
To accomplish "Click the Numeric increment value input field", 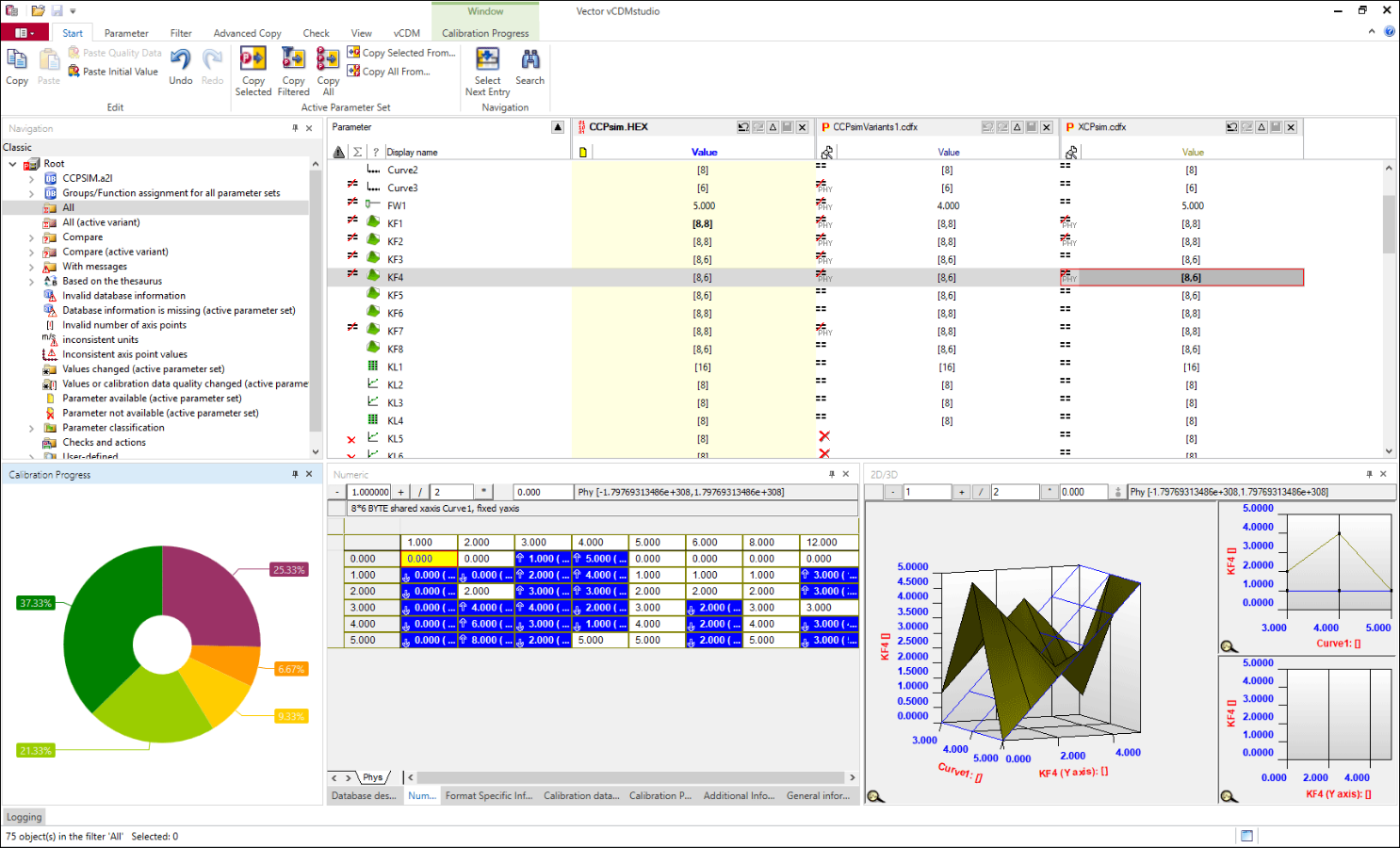I will (x=369, y=492).
